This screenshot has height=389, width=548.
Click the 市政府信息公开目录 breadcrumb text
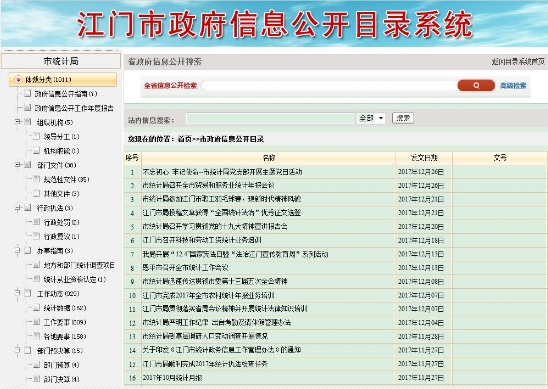[x=232, y=139]
